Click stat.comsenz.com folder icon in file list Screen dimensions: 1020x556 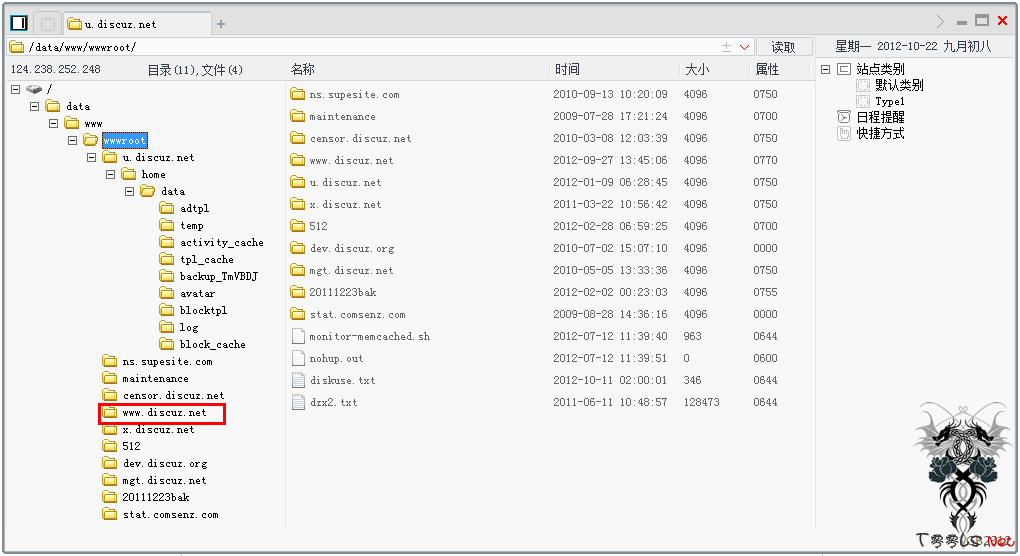298,314
